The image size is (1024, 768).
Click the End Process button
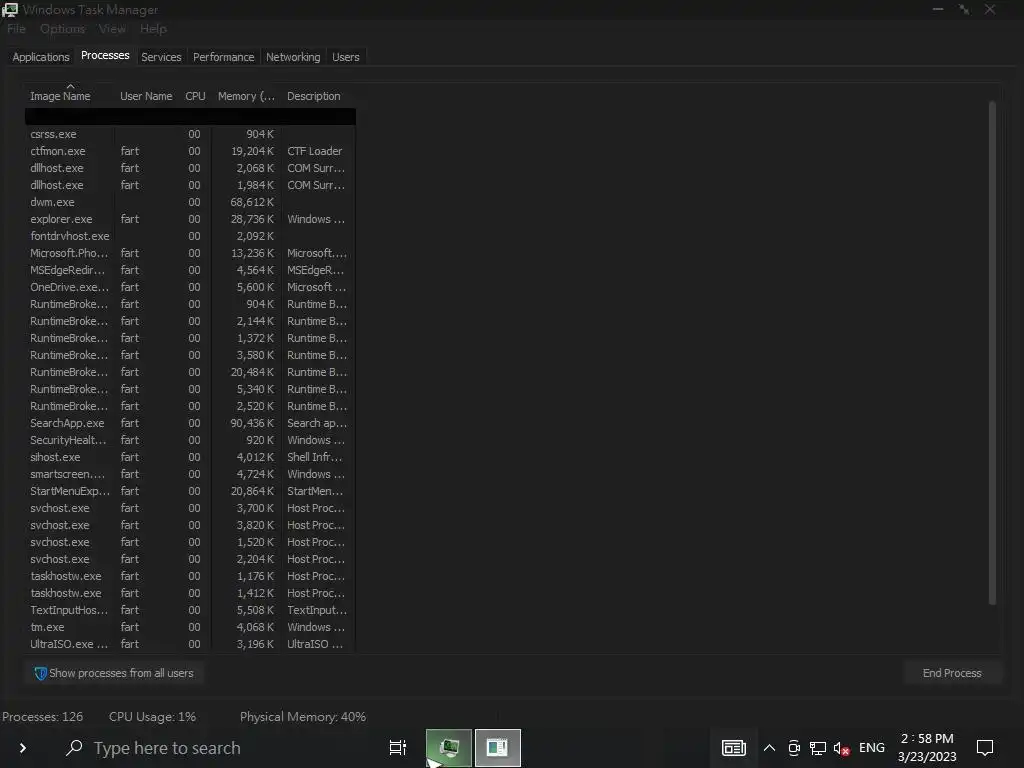(952, 673)
